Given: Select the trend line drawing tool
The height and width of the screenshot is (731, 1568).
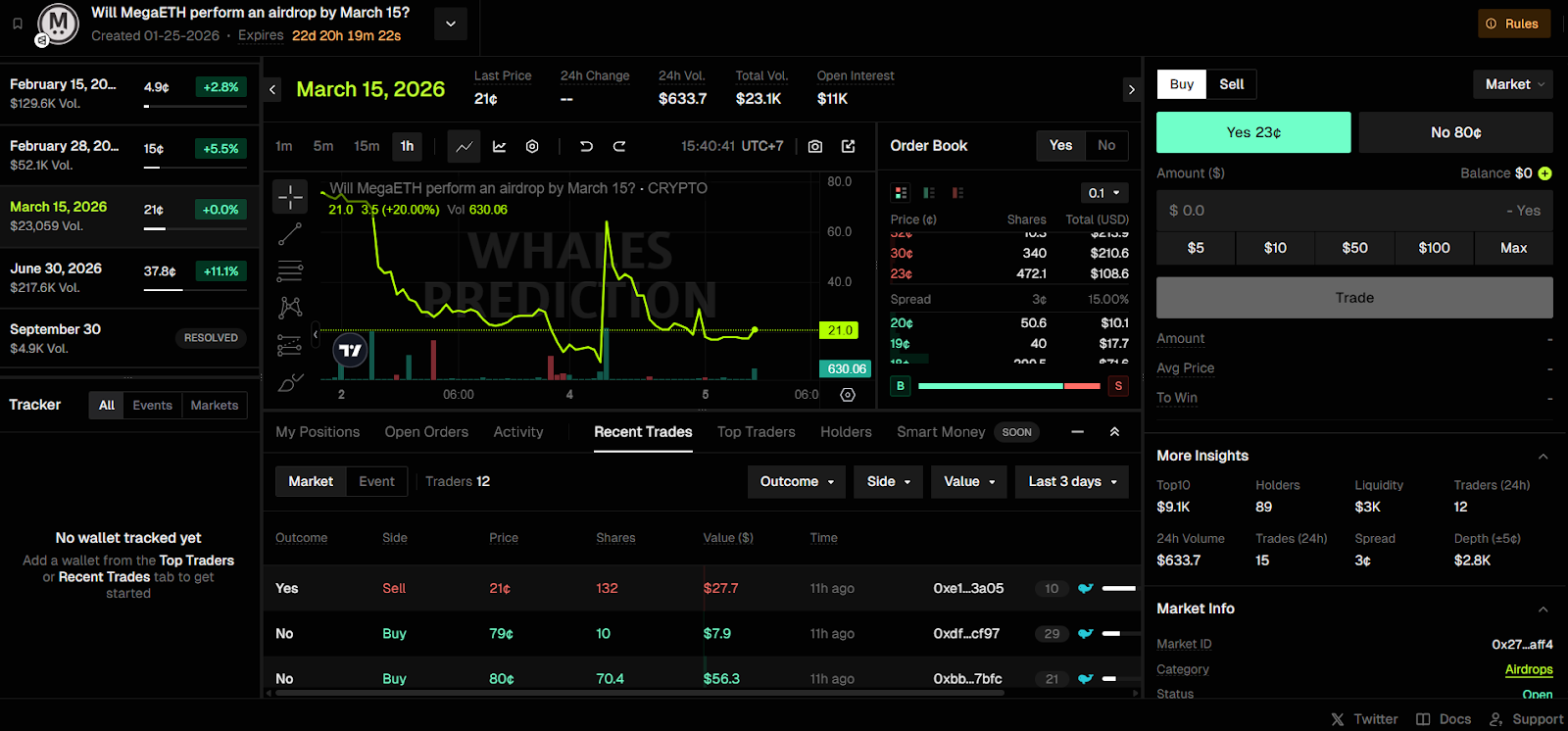Looking at the screenshot, I should click(x=290, y=234).
